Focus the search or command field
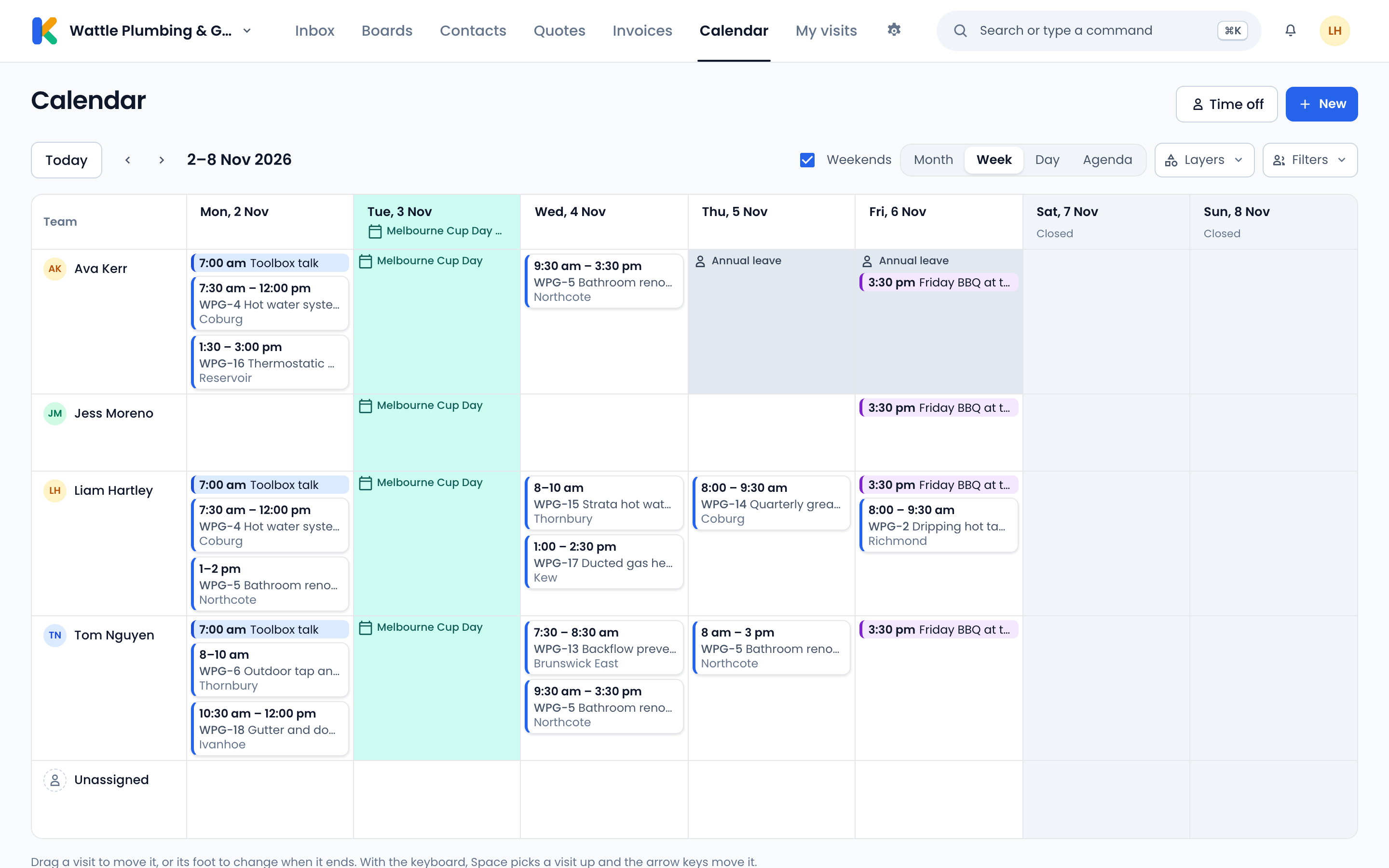Screen dimensions: 1389x868 coord(1099,30)
